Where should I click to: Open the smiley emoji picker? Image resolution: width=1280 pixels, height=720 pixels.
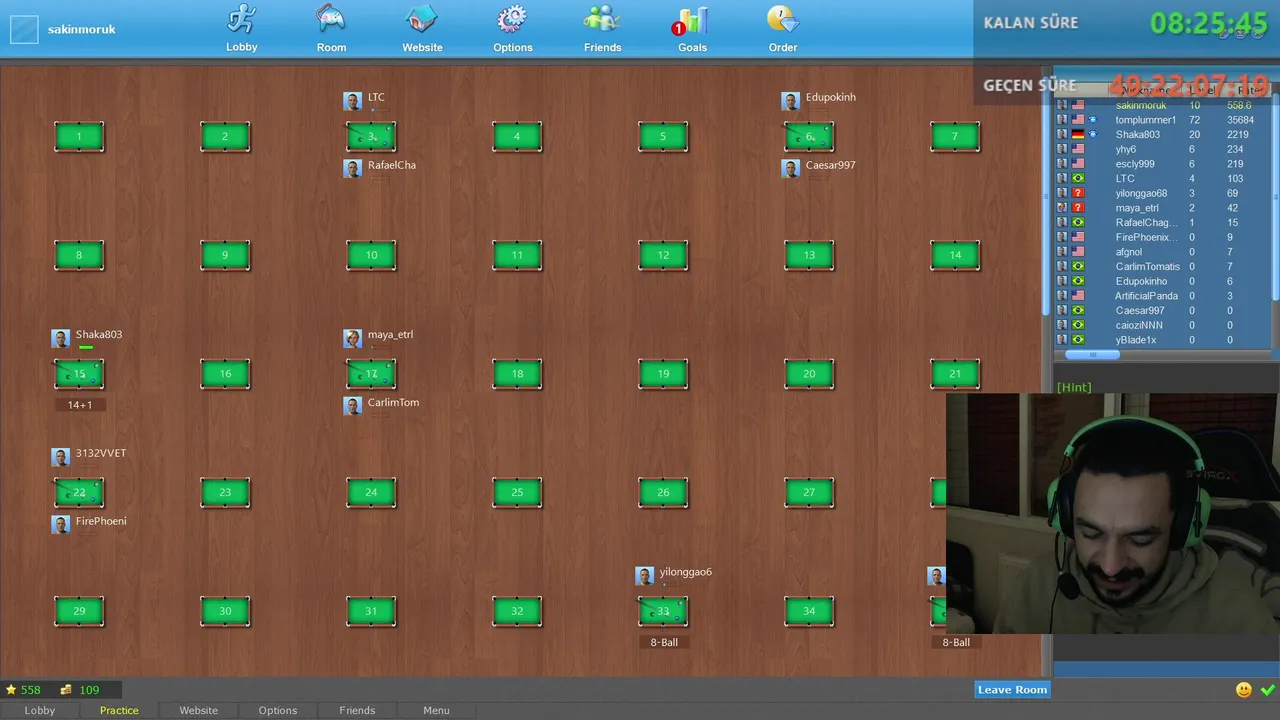(x=1244, y=690)
